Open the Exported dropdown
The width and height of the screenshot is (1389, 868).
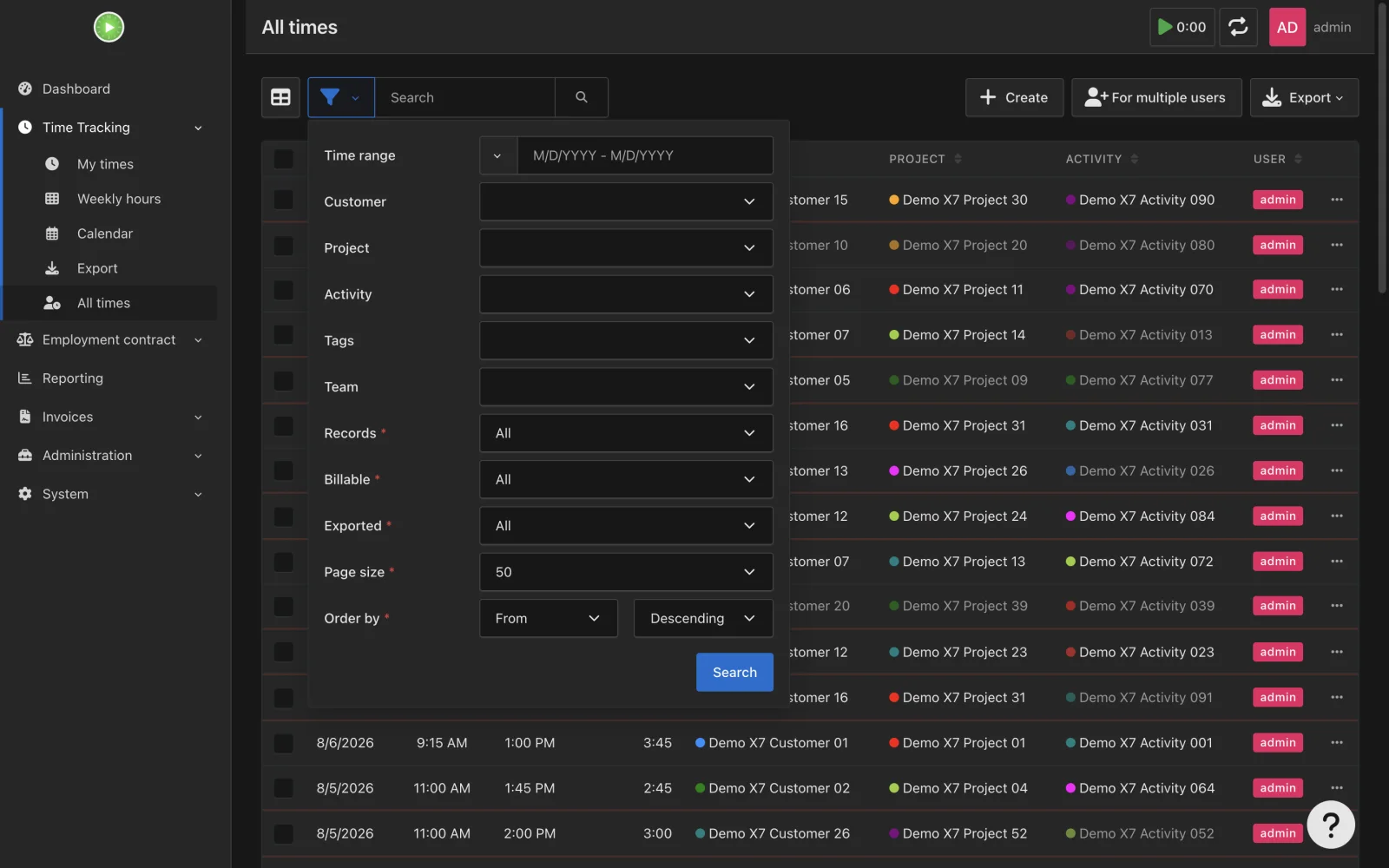(x=626, y=526)
